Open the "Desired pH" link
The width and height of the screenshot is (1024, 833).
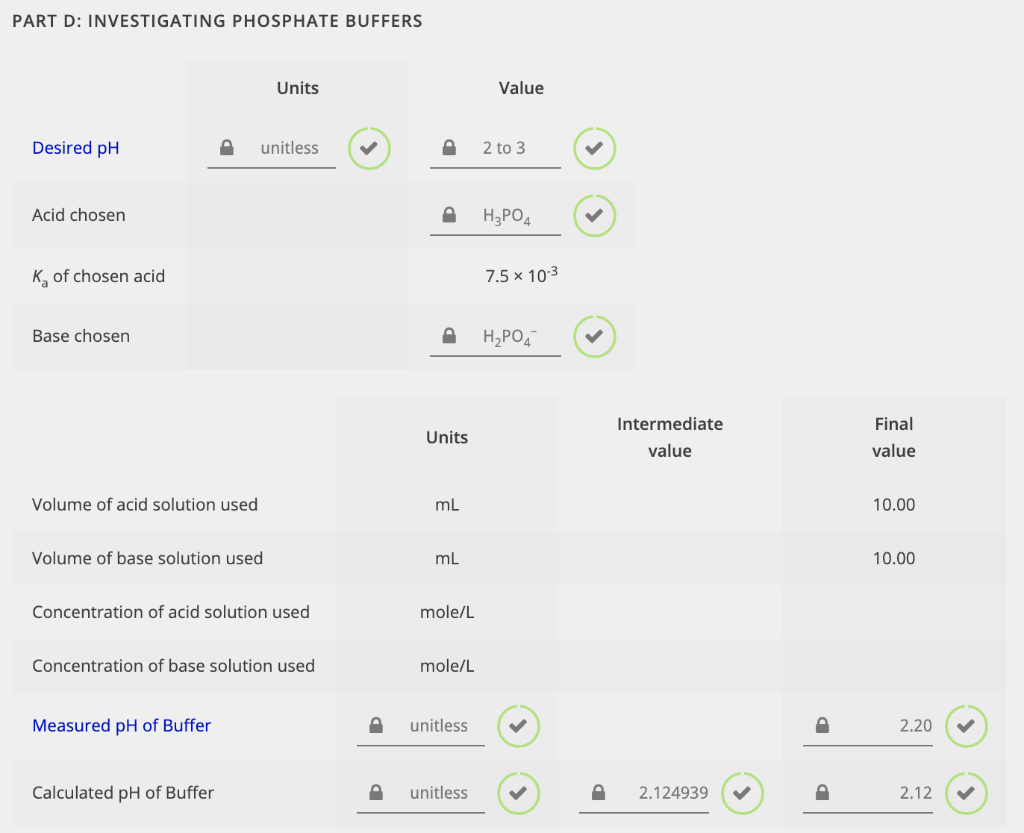pos(75,147)
